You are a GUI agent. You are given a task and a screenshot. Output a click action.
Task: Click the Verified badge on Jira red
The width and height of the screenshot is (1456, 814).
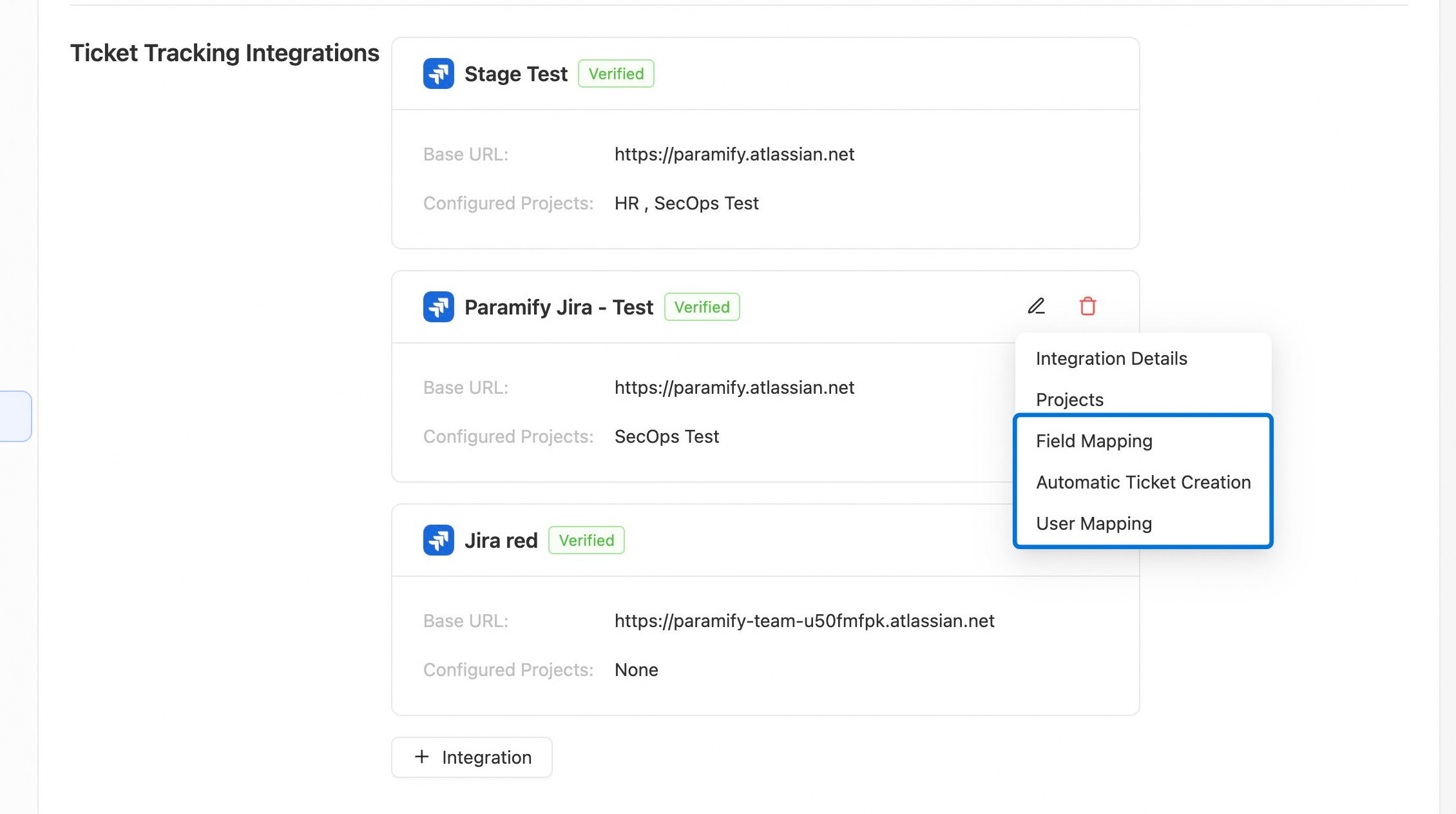[x=586, y=540]
